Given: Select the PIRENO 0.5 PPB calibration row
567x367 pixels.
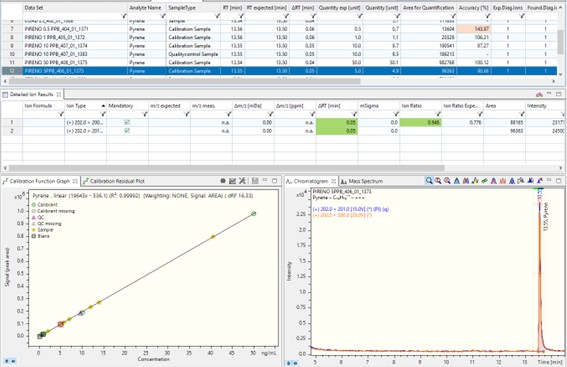Looking at the screenshot, I should coord(279,29).
